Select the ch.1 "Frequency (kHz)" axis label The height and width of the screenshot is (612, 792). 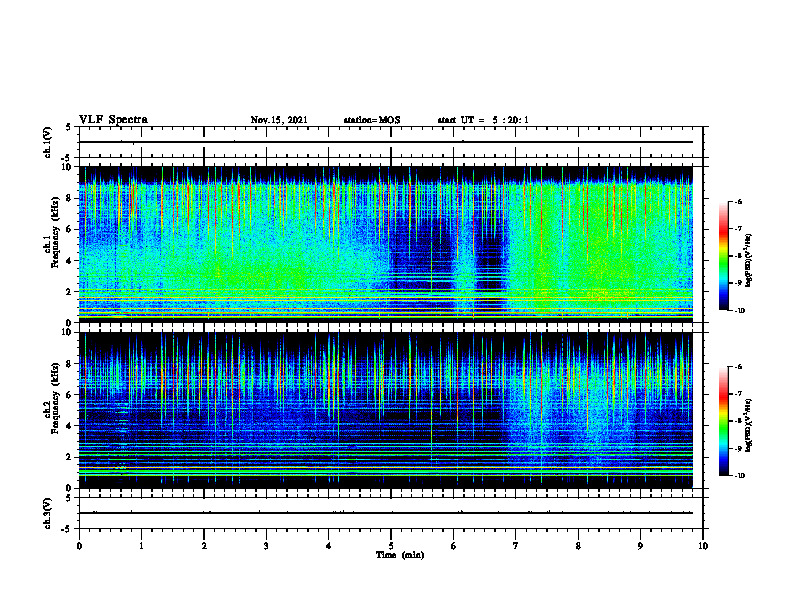[x=54, y=232]
